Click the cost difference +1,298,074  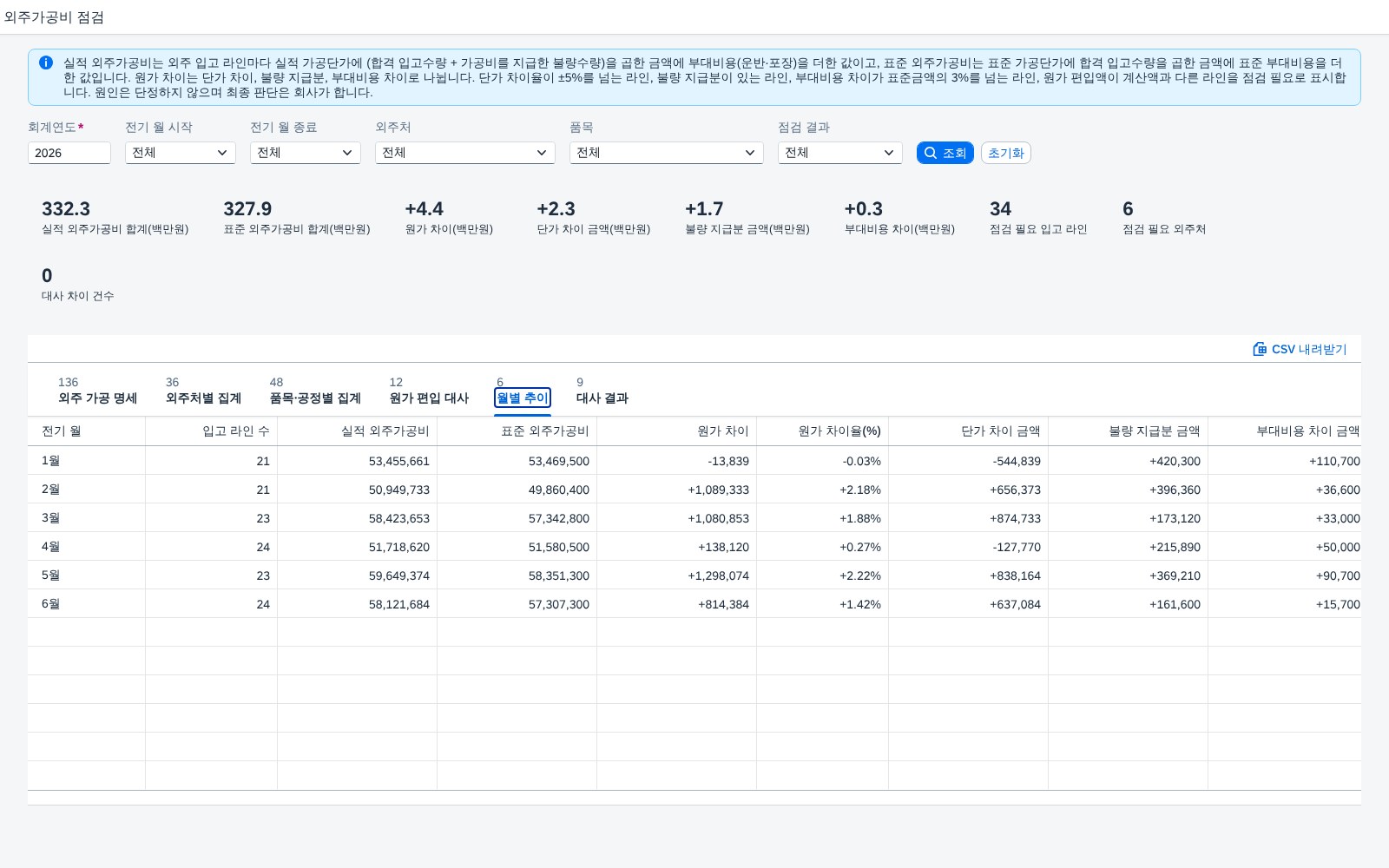718,575
